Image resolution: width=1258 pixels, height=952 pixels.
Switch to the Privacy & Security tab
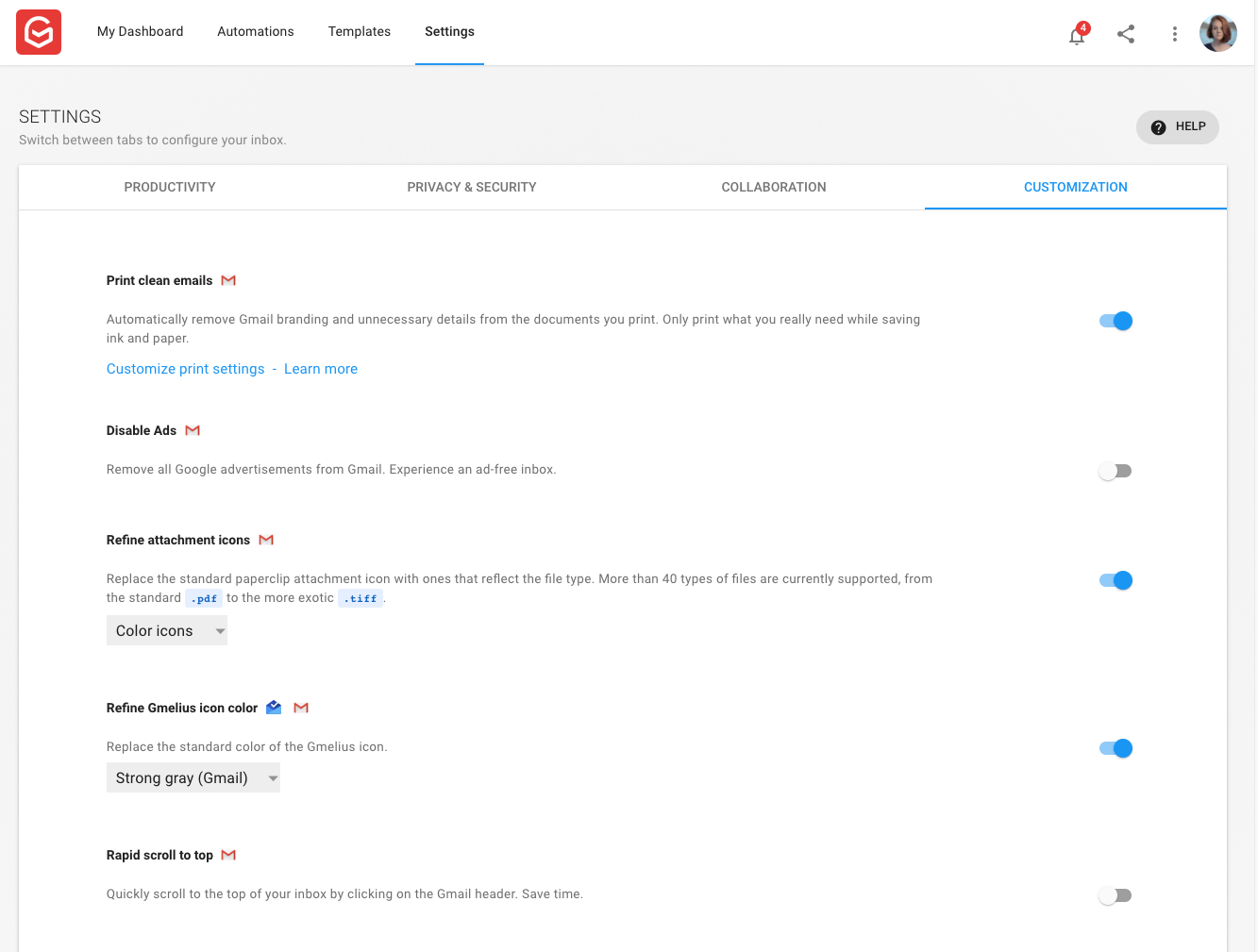[471, 187]
